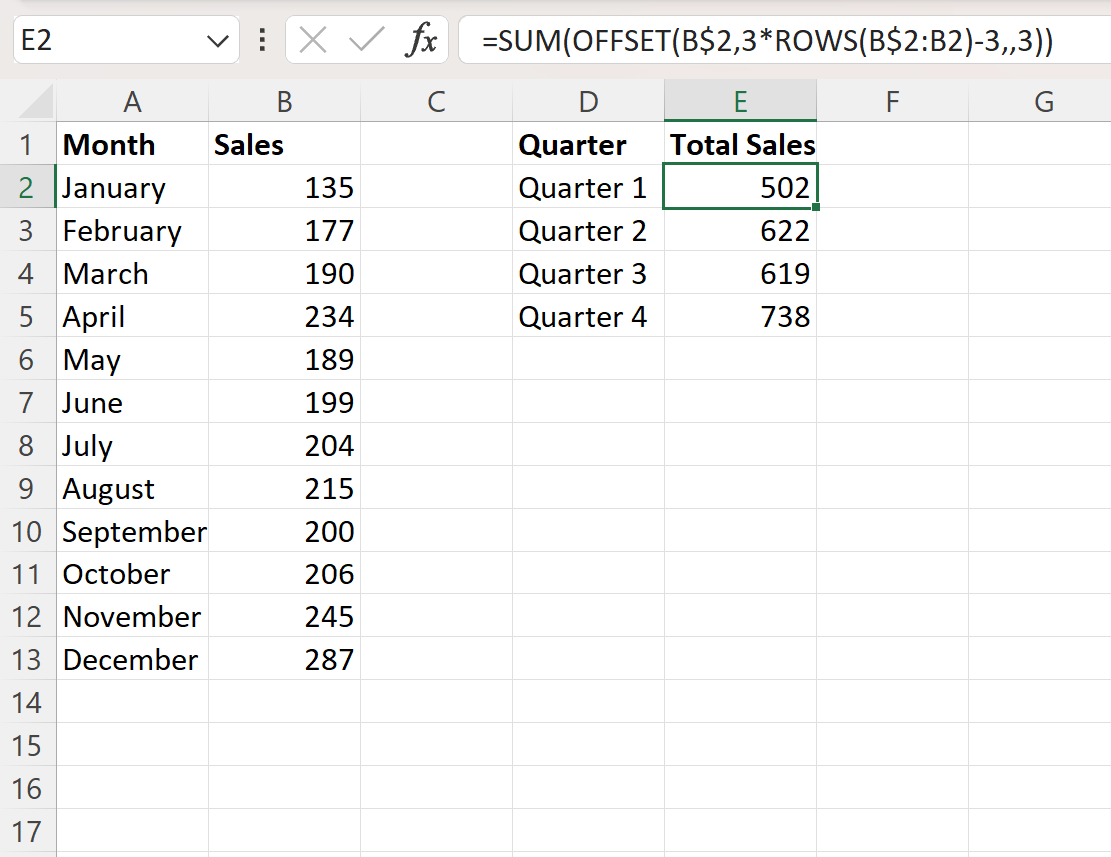
Task: Select the November cell
Action: pyautogui.click(x=132, y=617)
